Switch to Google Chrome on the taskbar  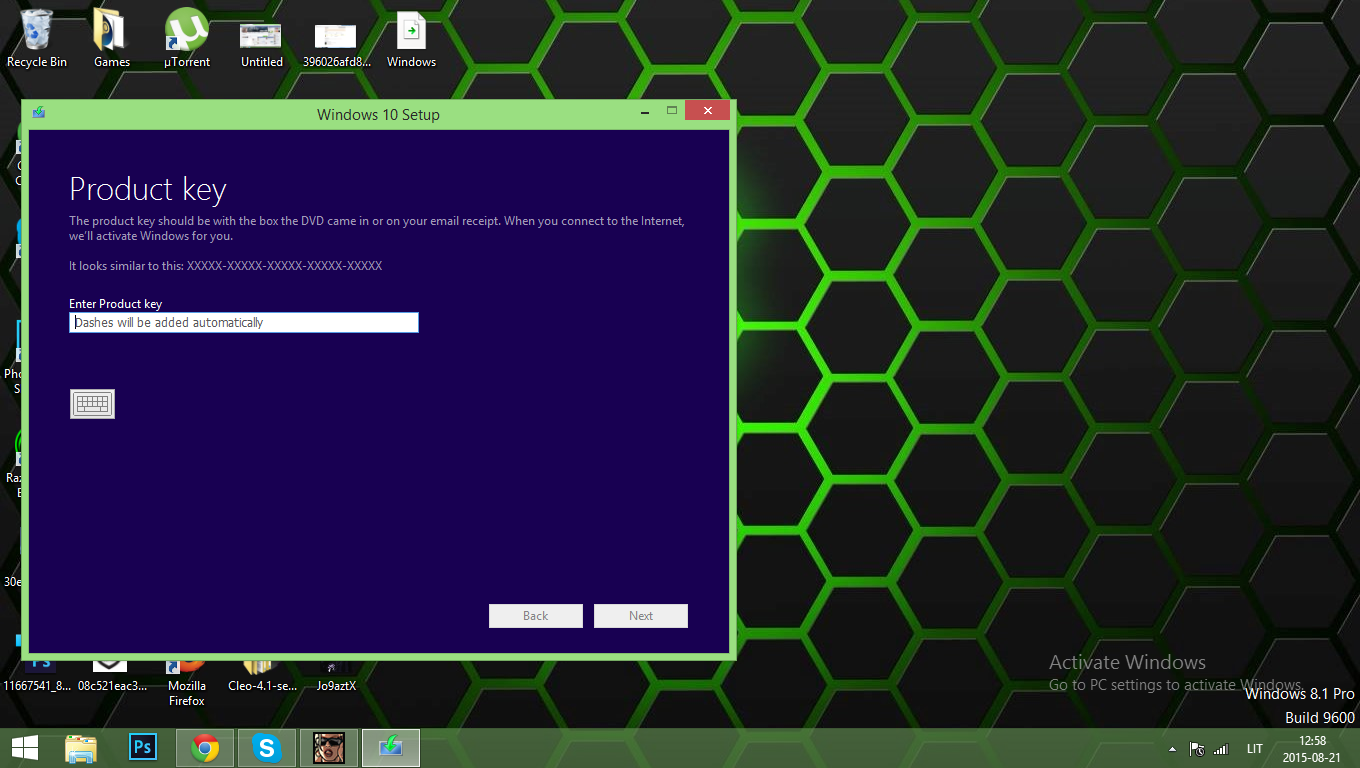click(x=205, y=748)
